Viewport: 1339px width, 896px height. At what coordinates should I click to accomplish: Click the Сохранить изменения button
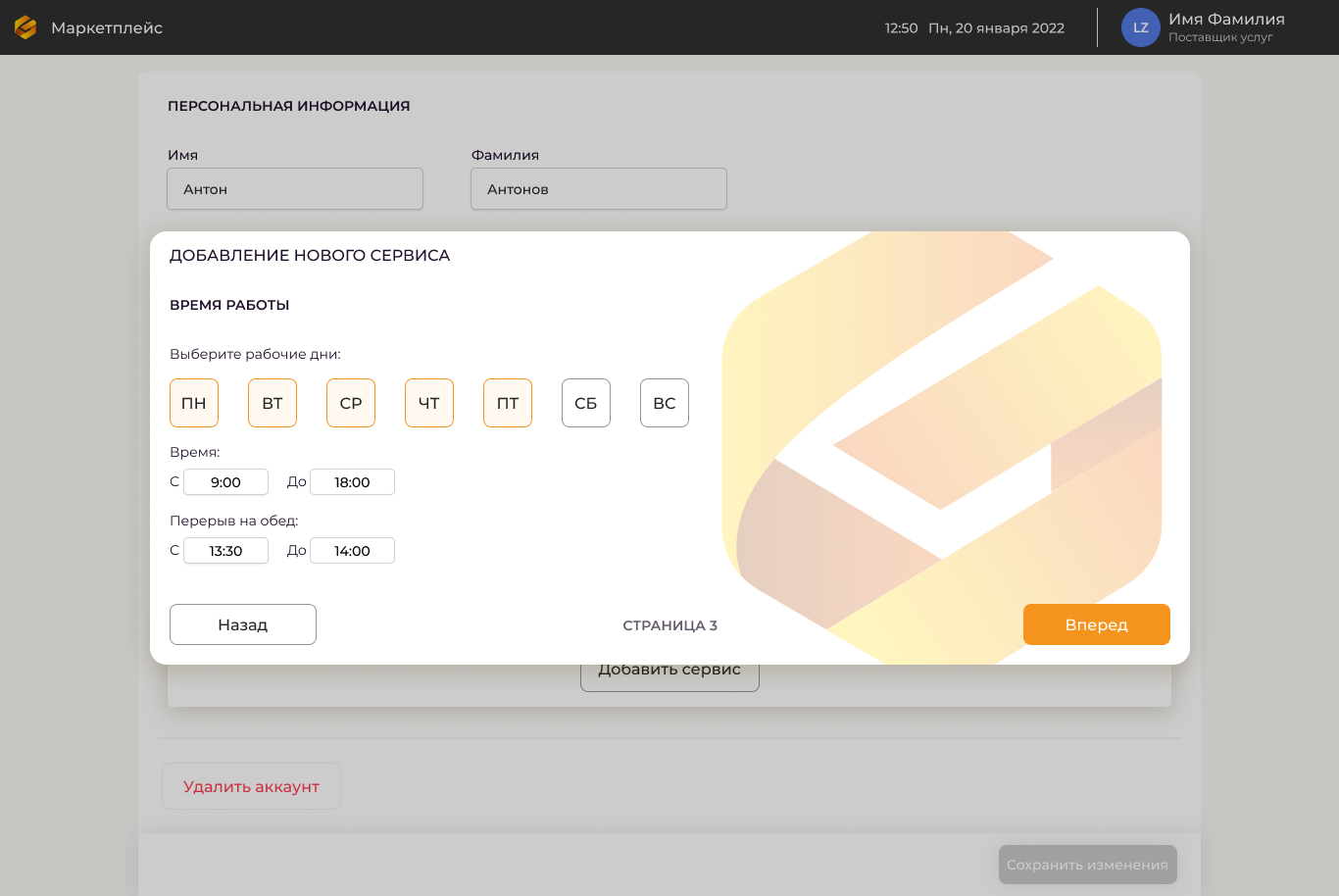[x=1087, y=865]
